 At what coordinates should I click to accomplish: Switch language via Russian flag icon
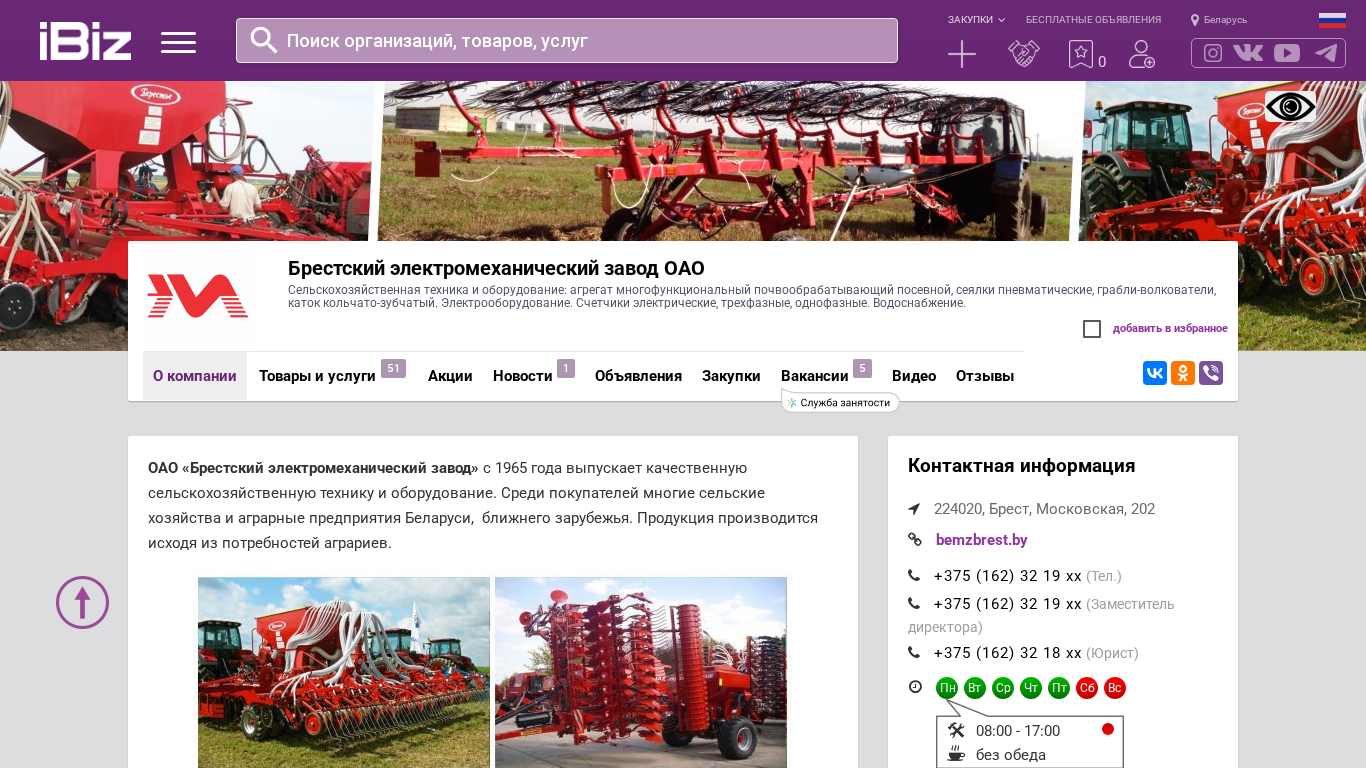(x=1332, y=20)
